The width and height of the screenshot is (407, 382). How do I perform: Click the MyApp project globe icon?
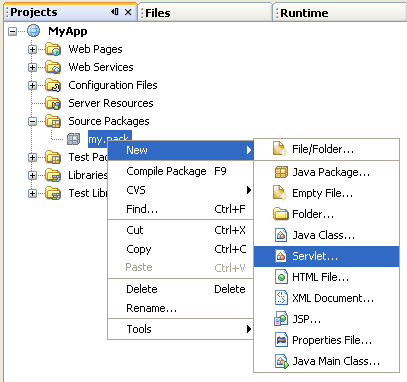click(33, 31)
